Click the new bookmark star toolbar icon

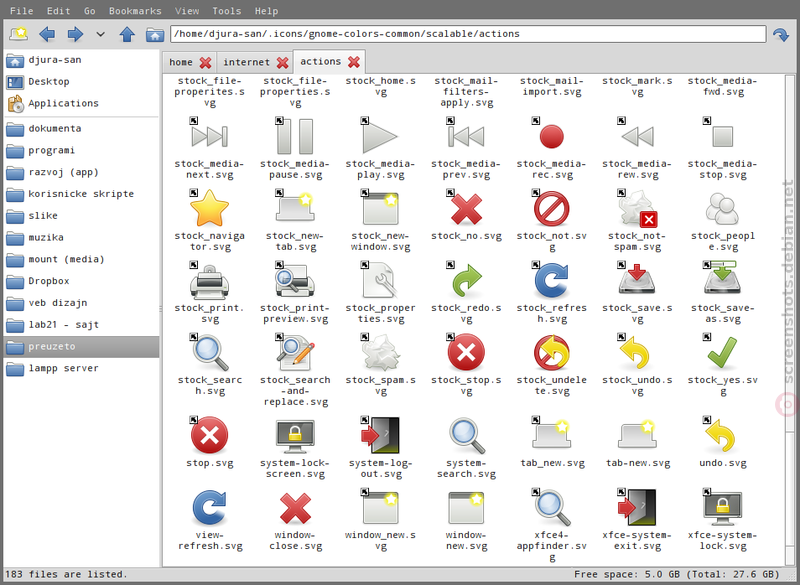coord(19,34)
